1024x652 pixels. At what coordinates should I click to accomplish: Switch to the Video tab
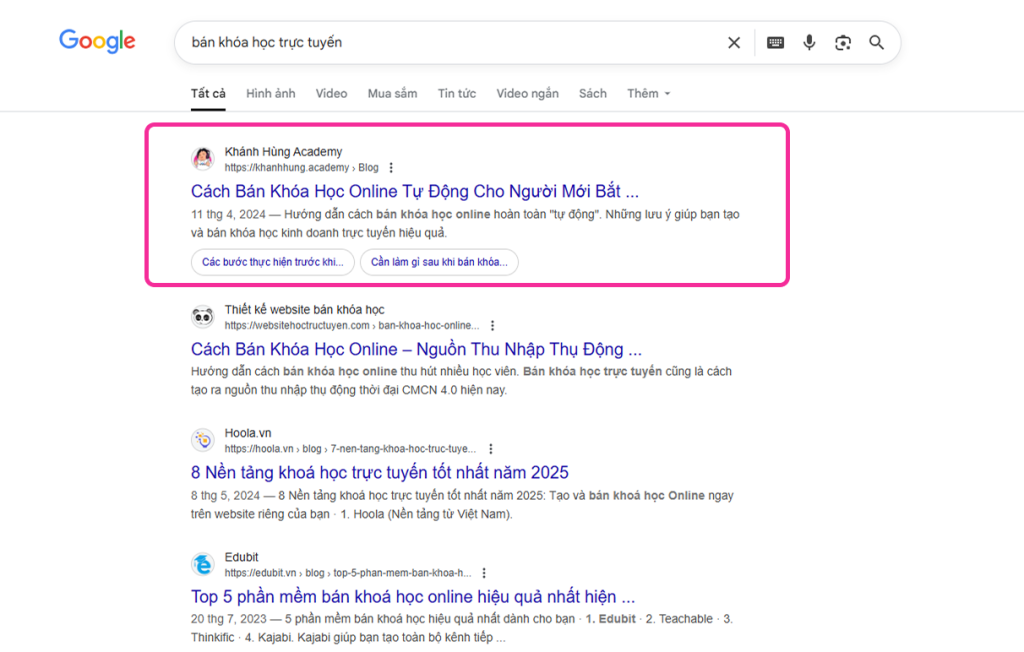point(331,93)
